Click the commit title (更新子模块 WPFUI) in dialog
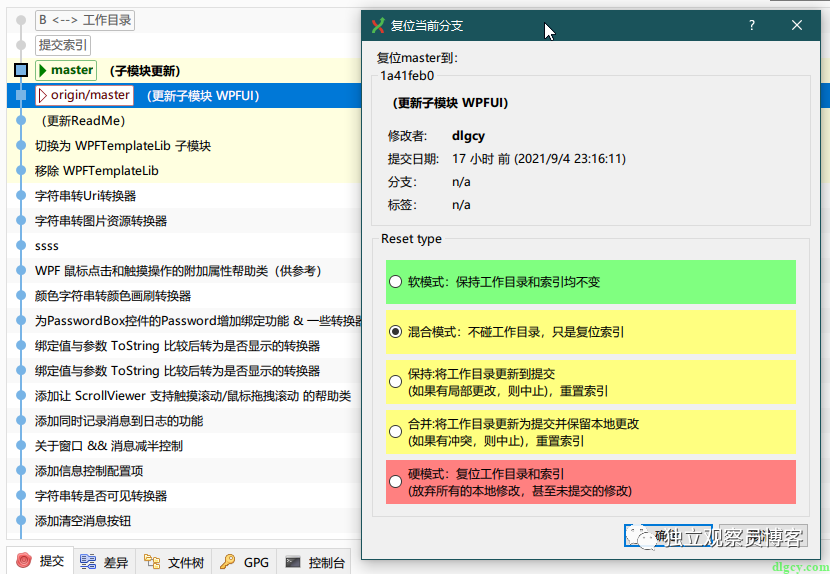This screenshot has height=574, width=830. point(450,103)
